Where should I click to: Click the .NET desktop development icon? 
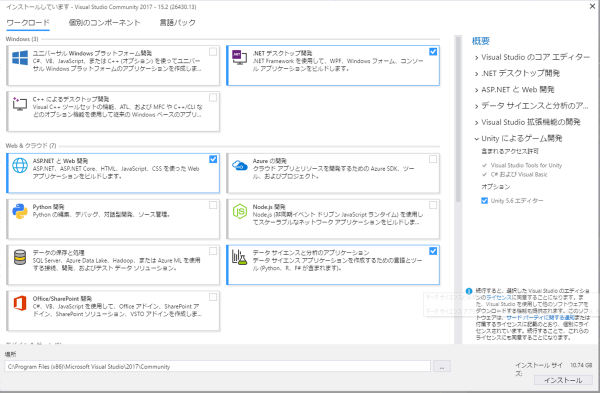(240, 57)
